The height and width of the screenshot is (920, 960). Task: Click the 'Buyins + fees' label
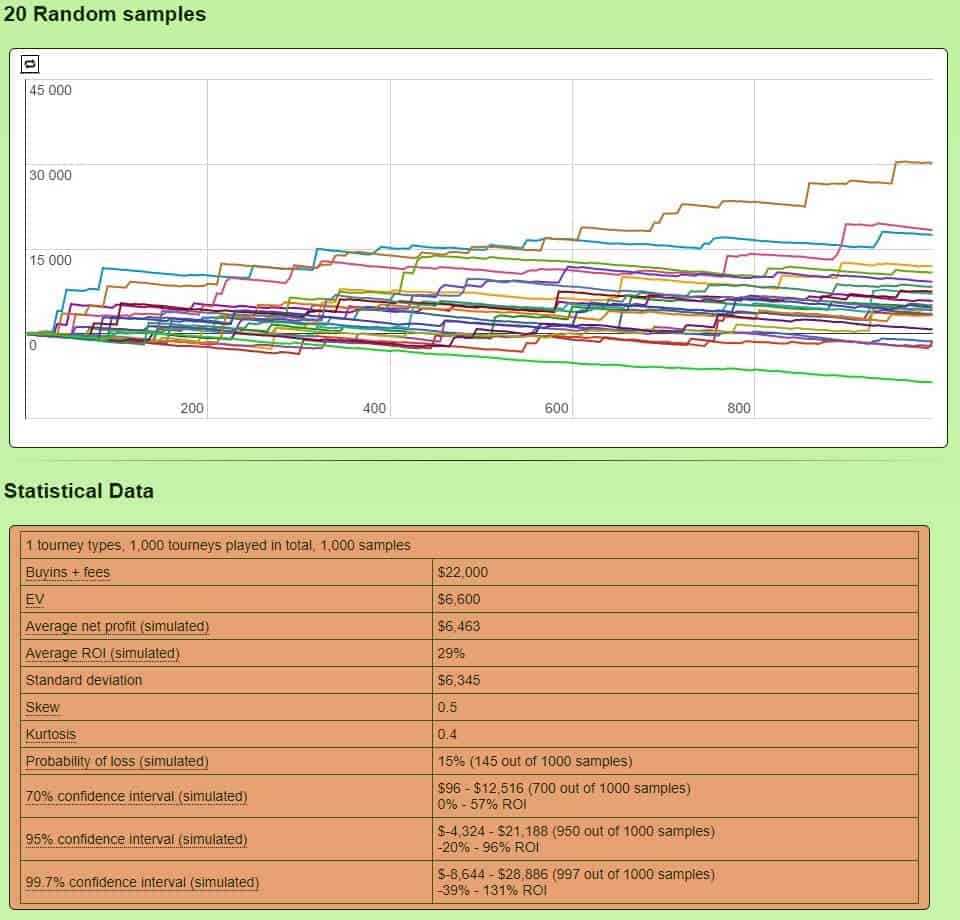tap(67, 572)
